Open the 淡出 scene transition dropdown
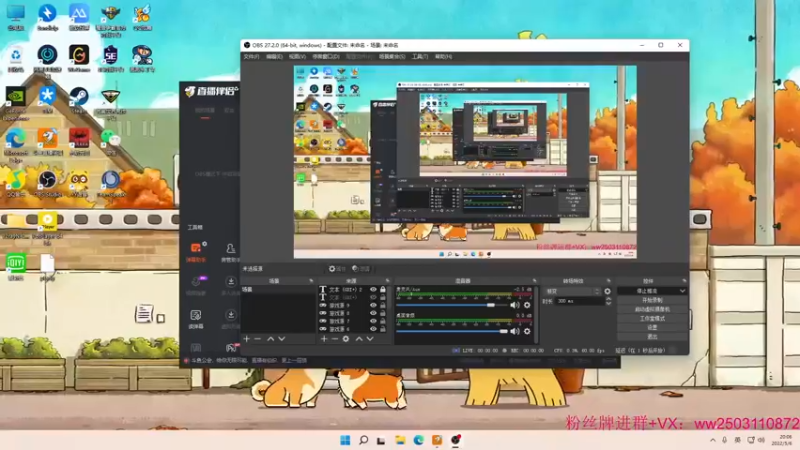 coord(573,291)
